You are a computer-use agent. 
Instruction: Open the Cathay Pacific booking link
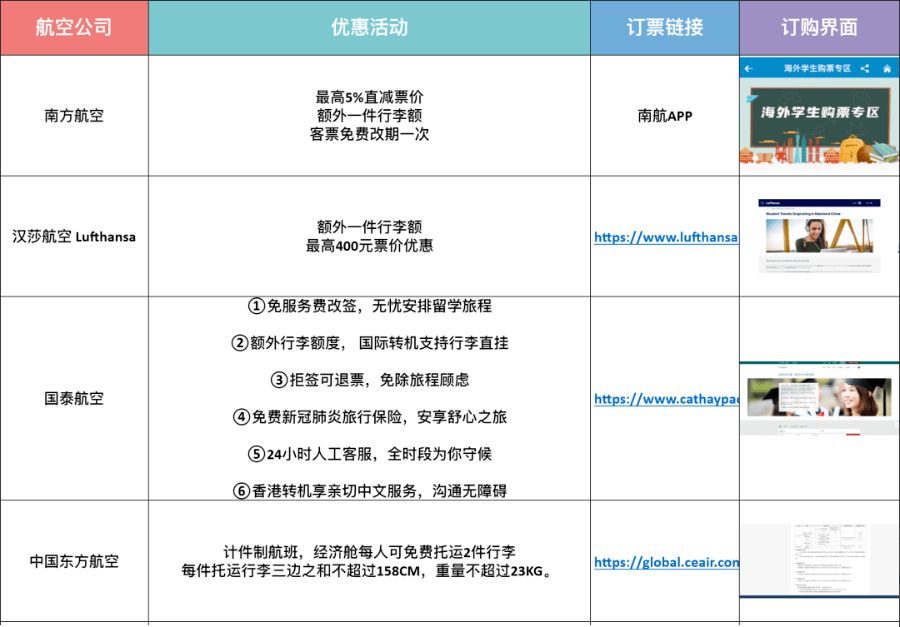(666, 399)
